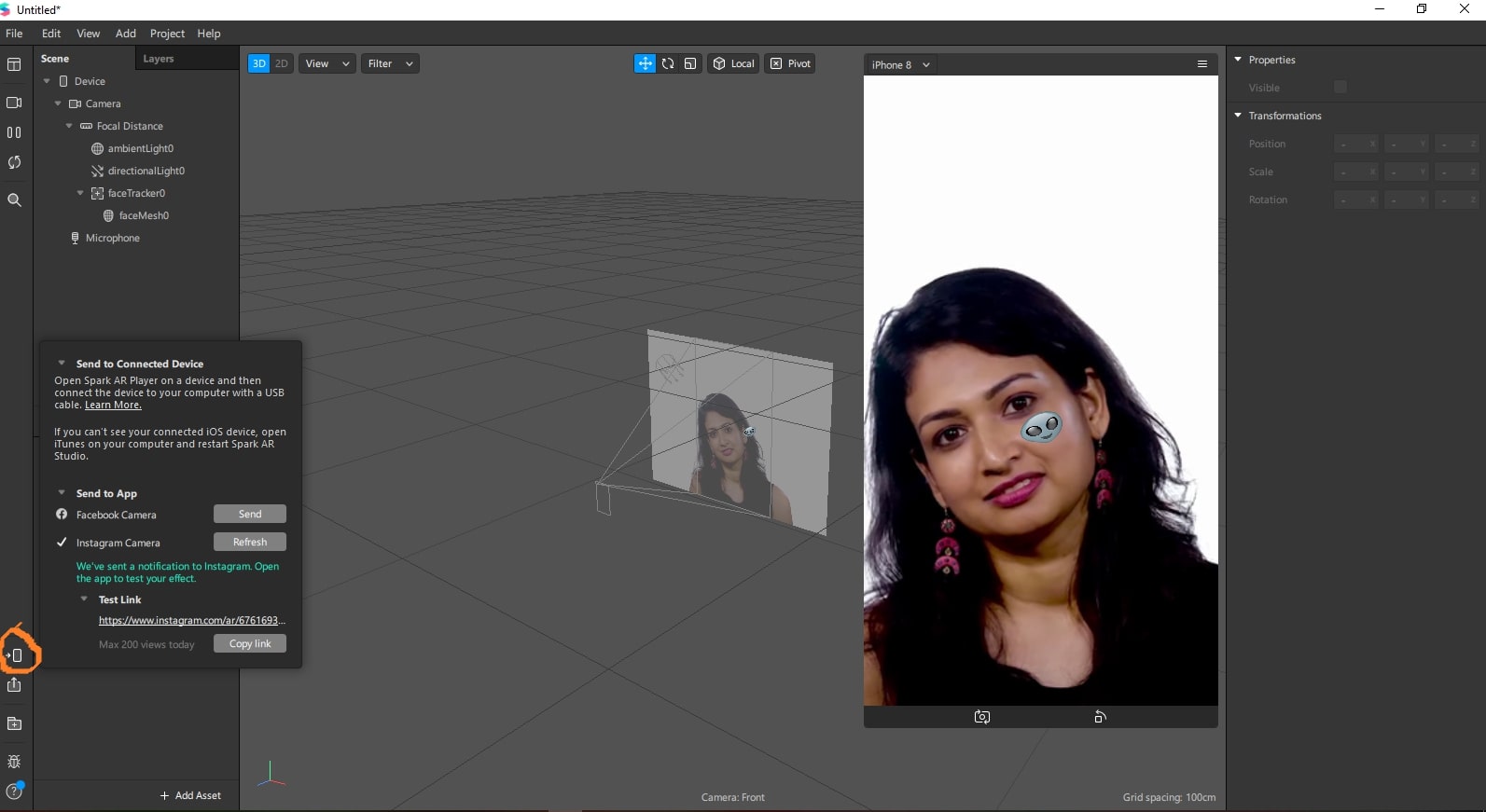Click the upload/export icon in sidebar
The height and width of the screenshot is (812, 1486).
pyautogui.click(x=14, y=685)
